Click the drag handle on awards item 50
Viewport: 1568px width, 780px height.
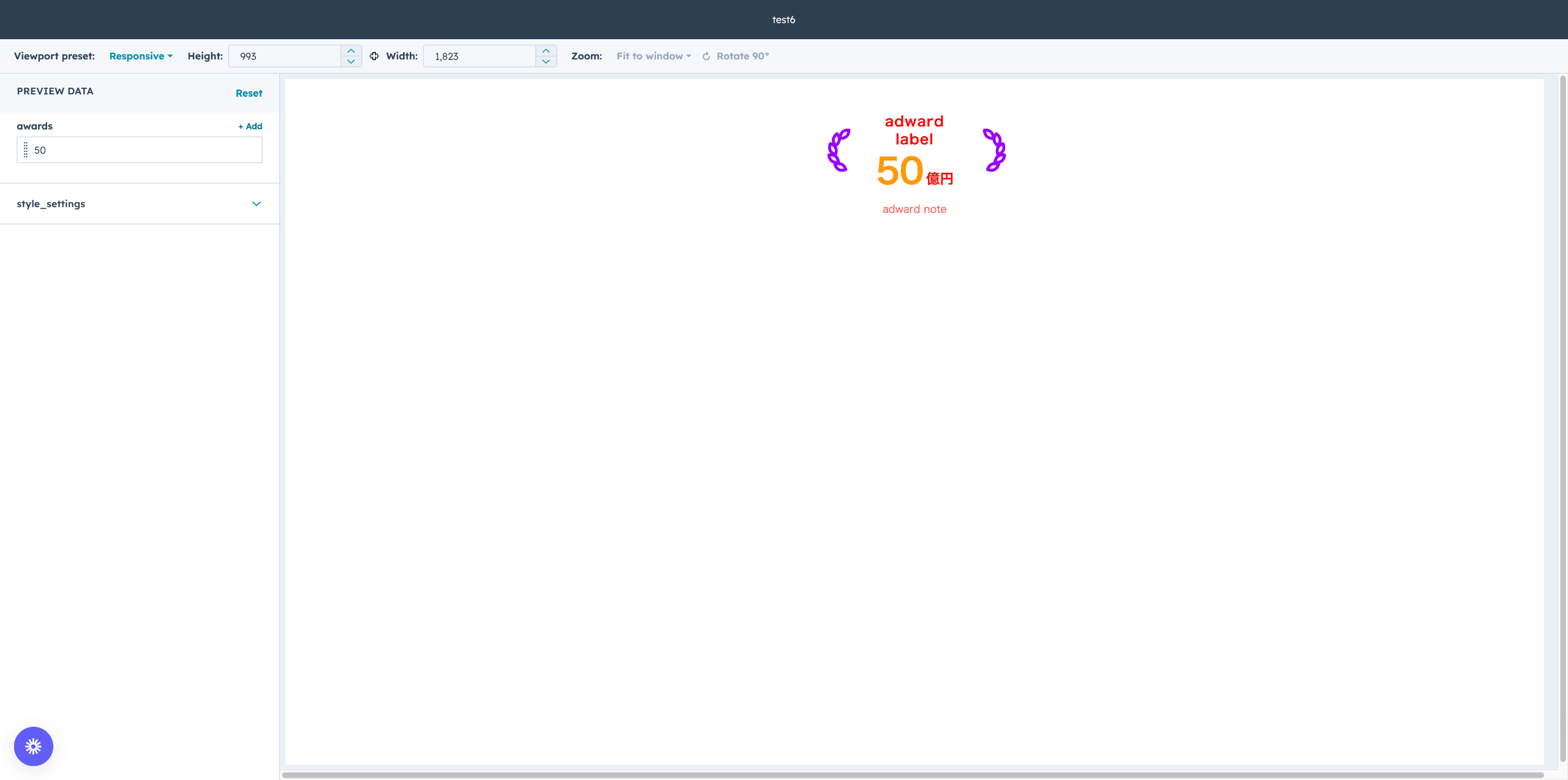click(26, 150)
